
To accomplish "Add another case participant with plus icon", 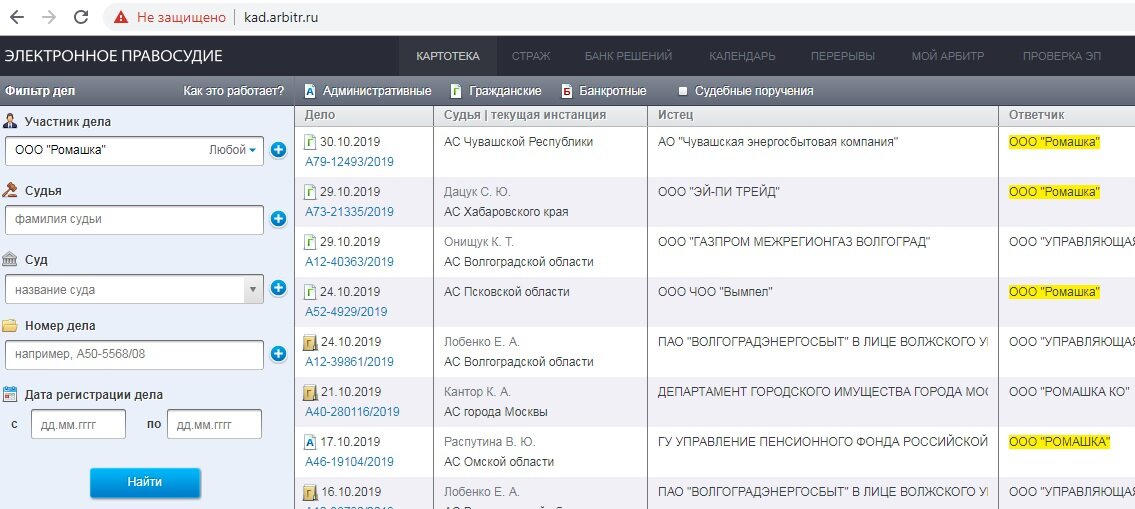I will (279, 151).
